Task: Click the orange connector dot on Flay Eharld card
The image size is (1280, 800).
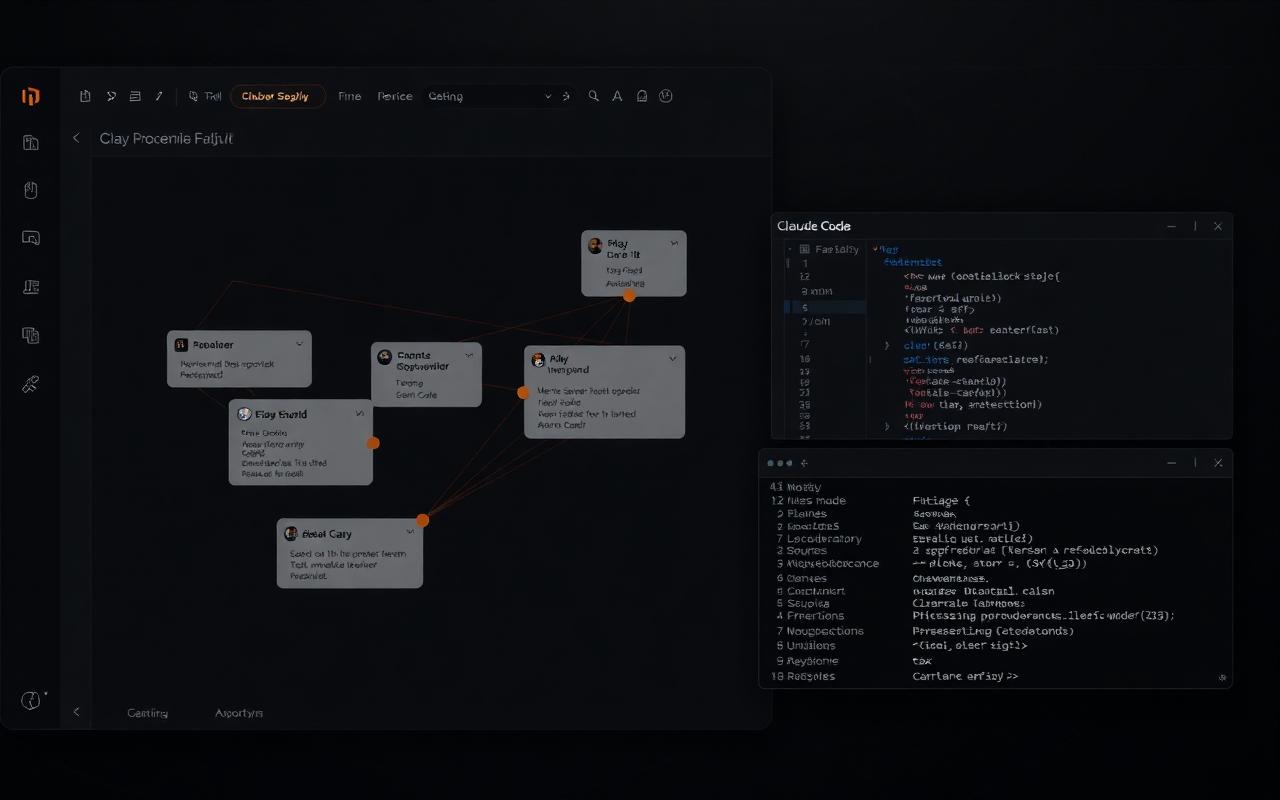Action: point(373,443)
